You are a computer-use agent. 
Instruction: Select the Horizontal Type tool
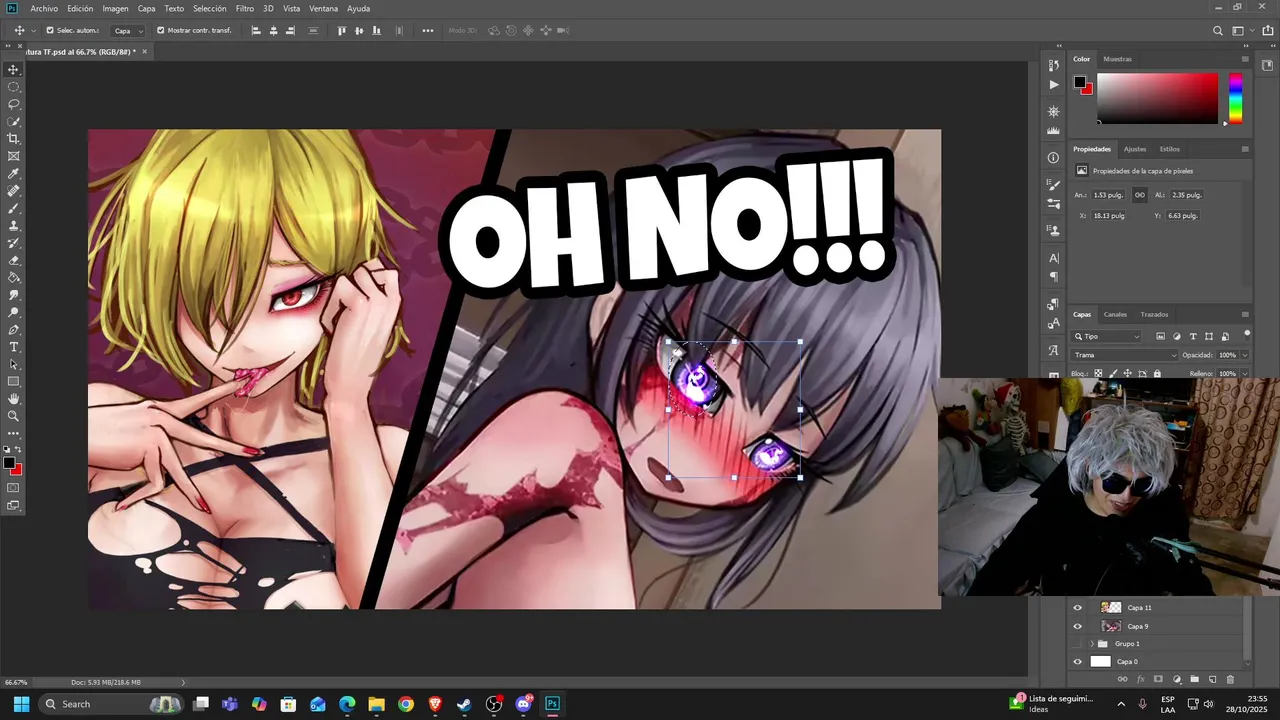pos(14,347)
